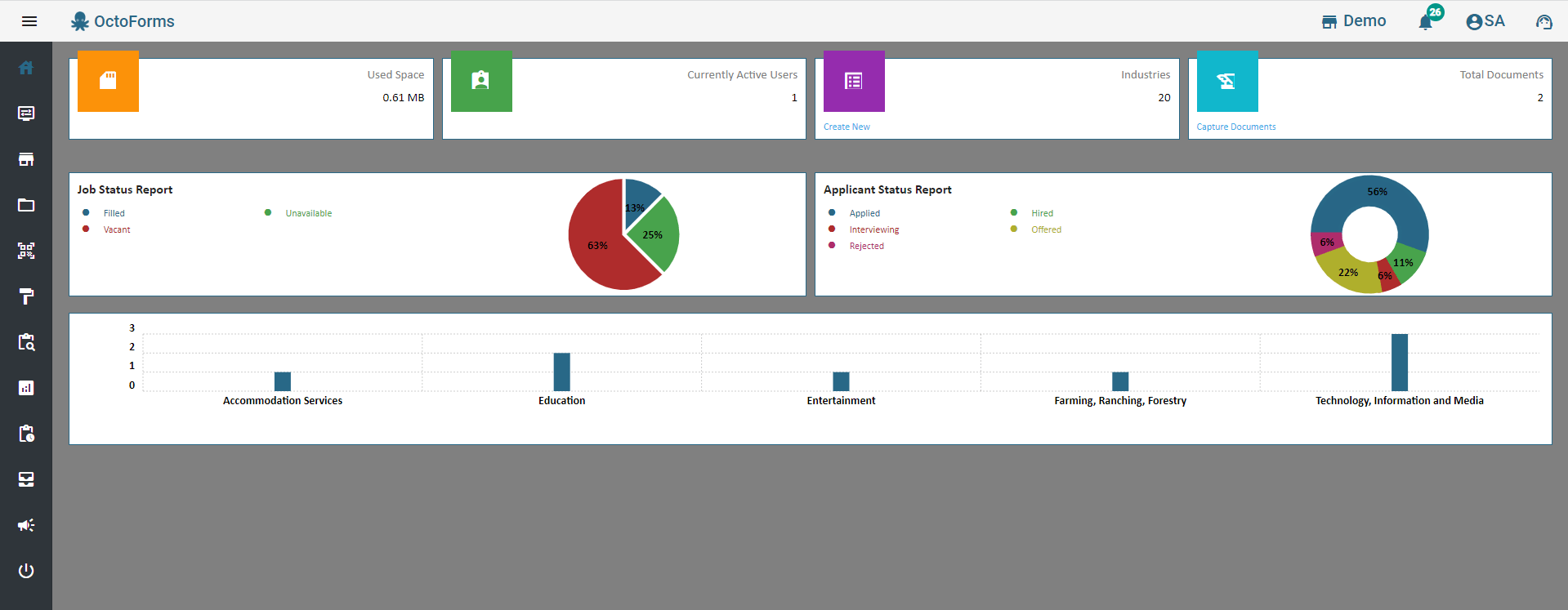This screenshot has height=610, width=1568.
Task: Click the 0.61 MB used space value
Action: pos(404,97)
